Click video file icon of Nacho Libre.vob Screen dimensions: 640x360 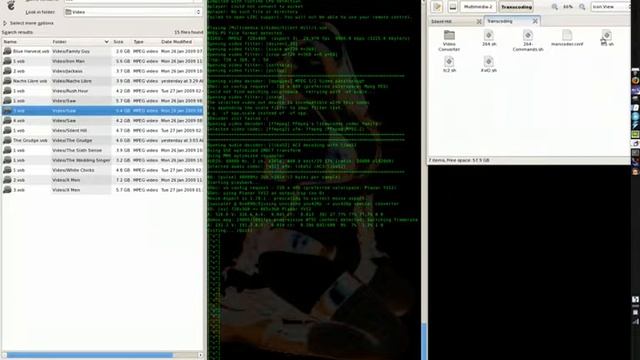pyautogui.click(x=7, y=81)
